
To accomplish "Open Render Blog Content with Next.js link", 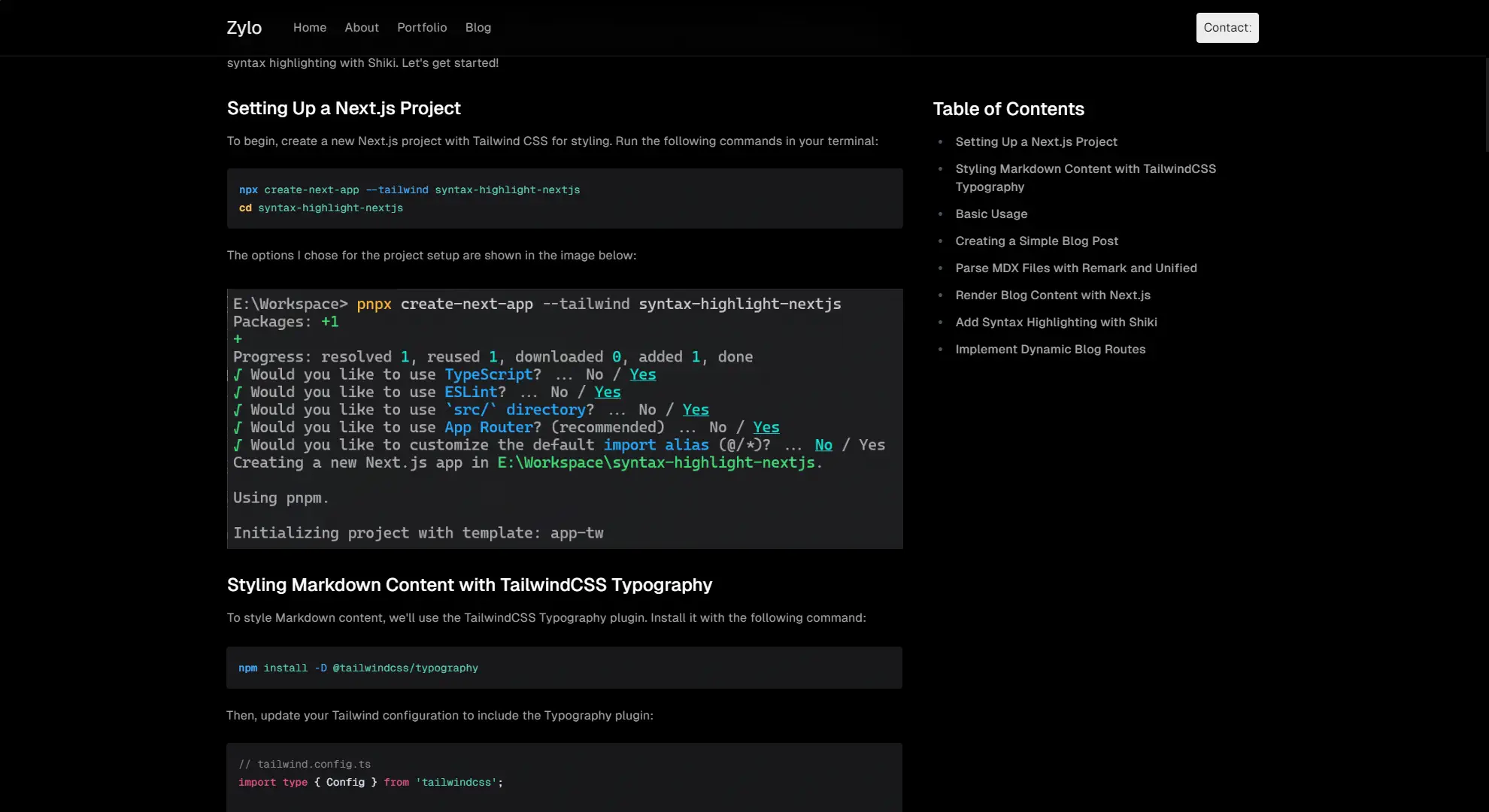I will 1052,295.
